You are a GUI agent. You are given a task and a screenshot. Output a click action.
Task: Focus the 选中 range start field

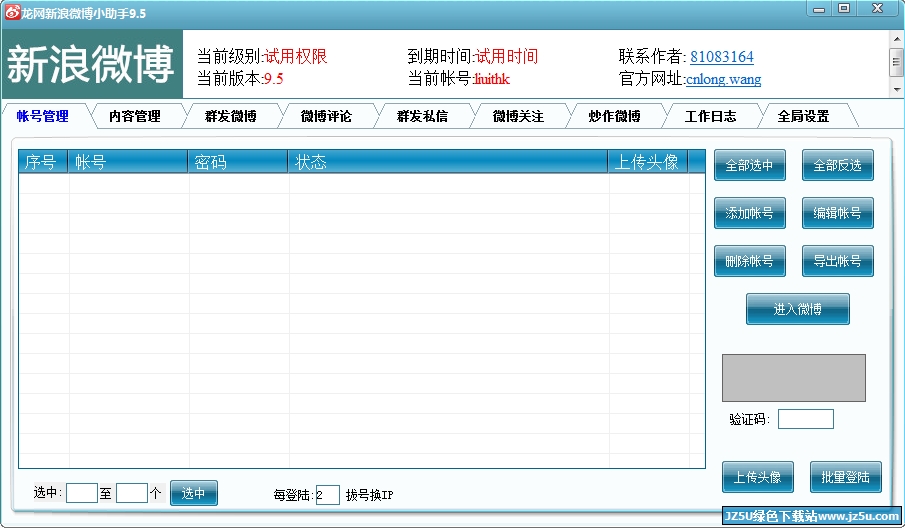point(81,493)
